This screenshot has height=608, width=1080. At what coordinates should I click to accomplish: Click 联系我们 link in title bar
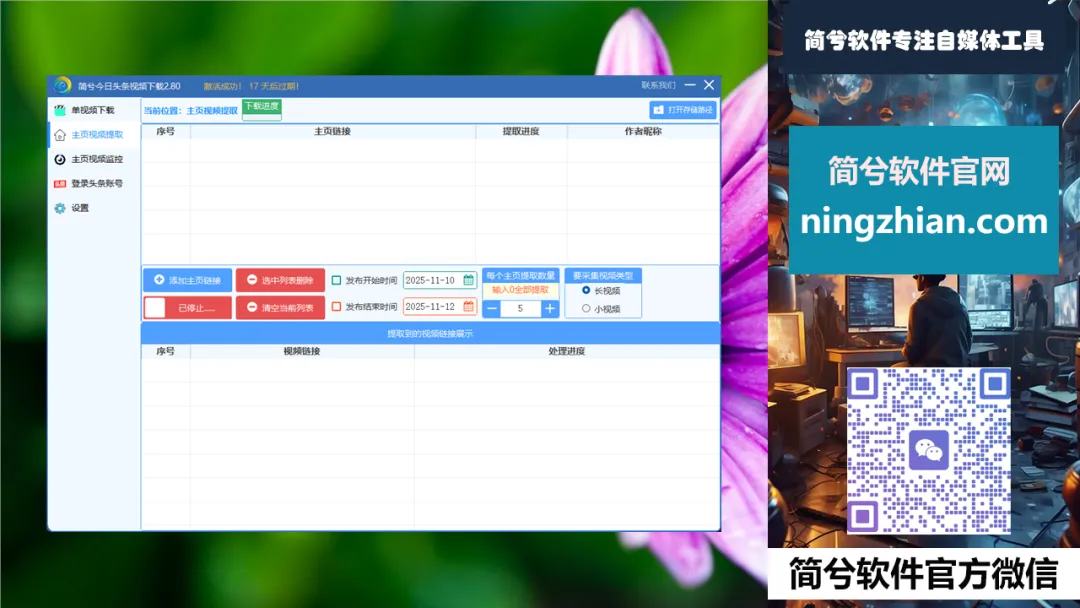click(x=658, y=85)
